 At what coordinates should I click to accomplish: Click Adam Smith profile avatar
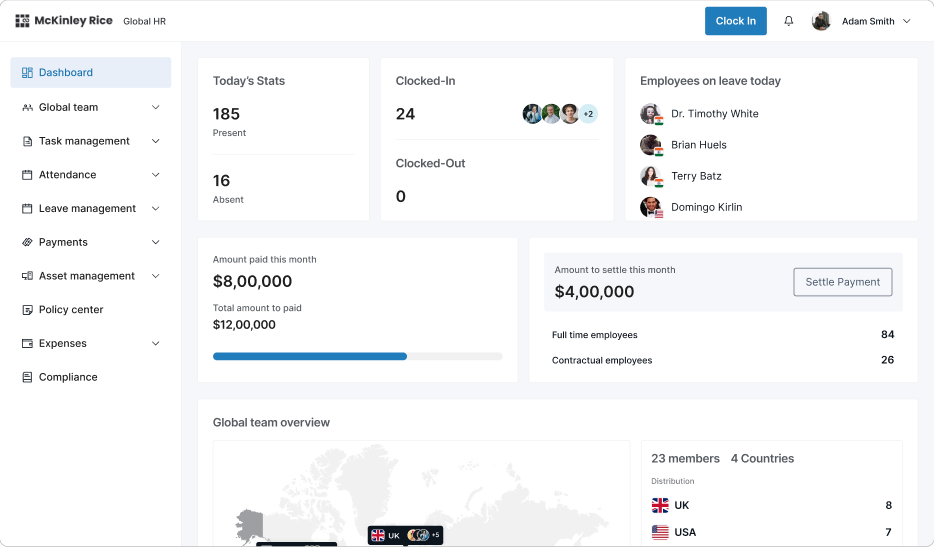click(821, 21)
